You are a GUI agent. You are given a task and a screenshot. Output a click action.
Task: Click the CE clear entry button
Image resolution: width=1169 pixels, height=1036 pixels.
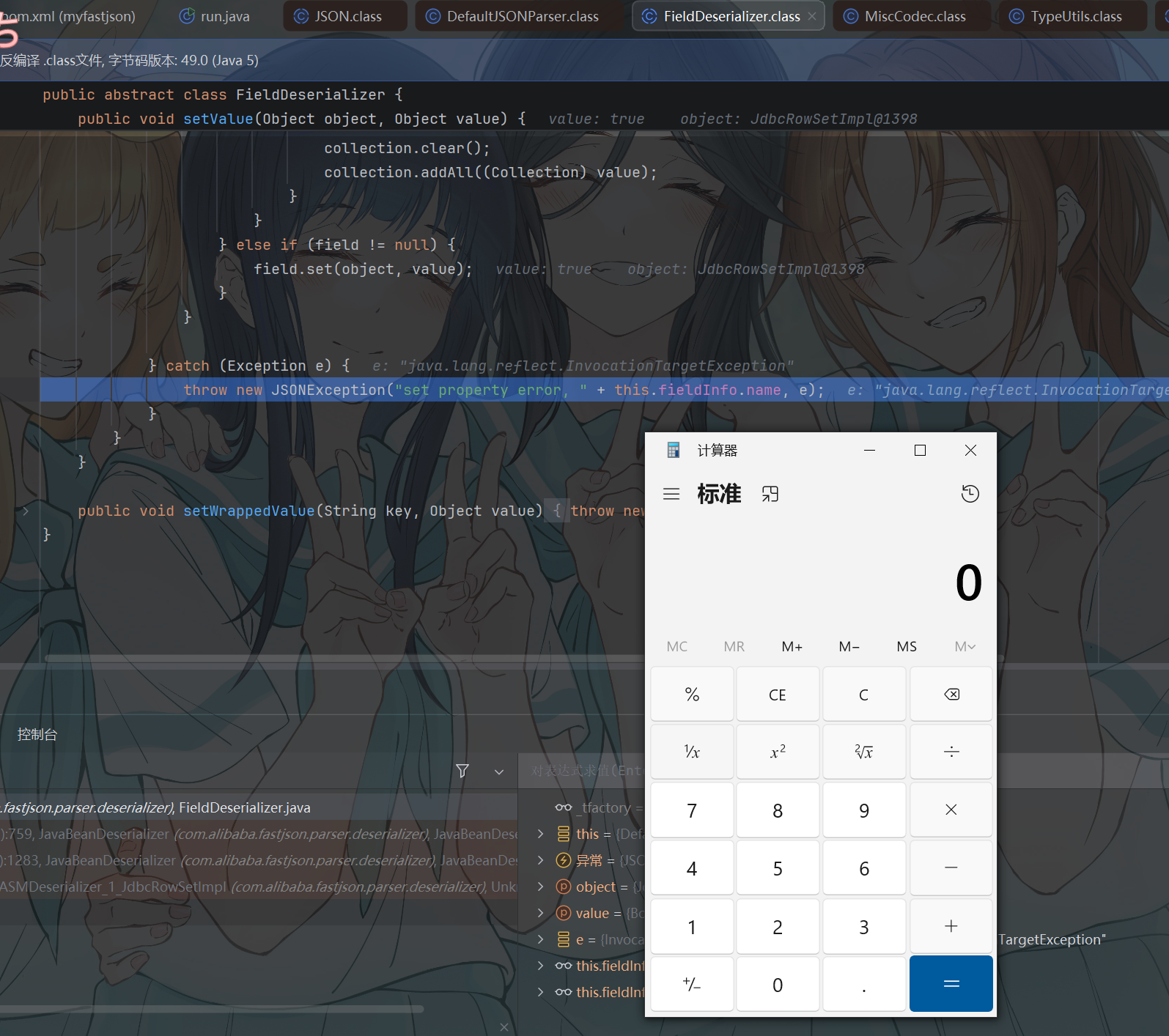[x=778, y=694]
